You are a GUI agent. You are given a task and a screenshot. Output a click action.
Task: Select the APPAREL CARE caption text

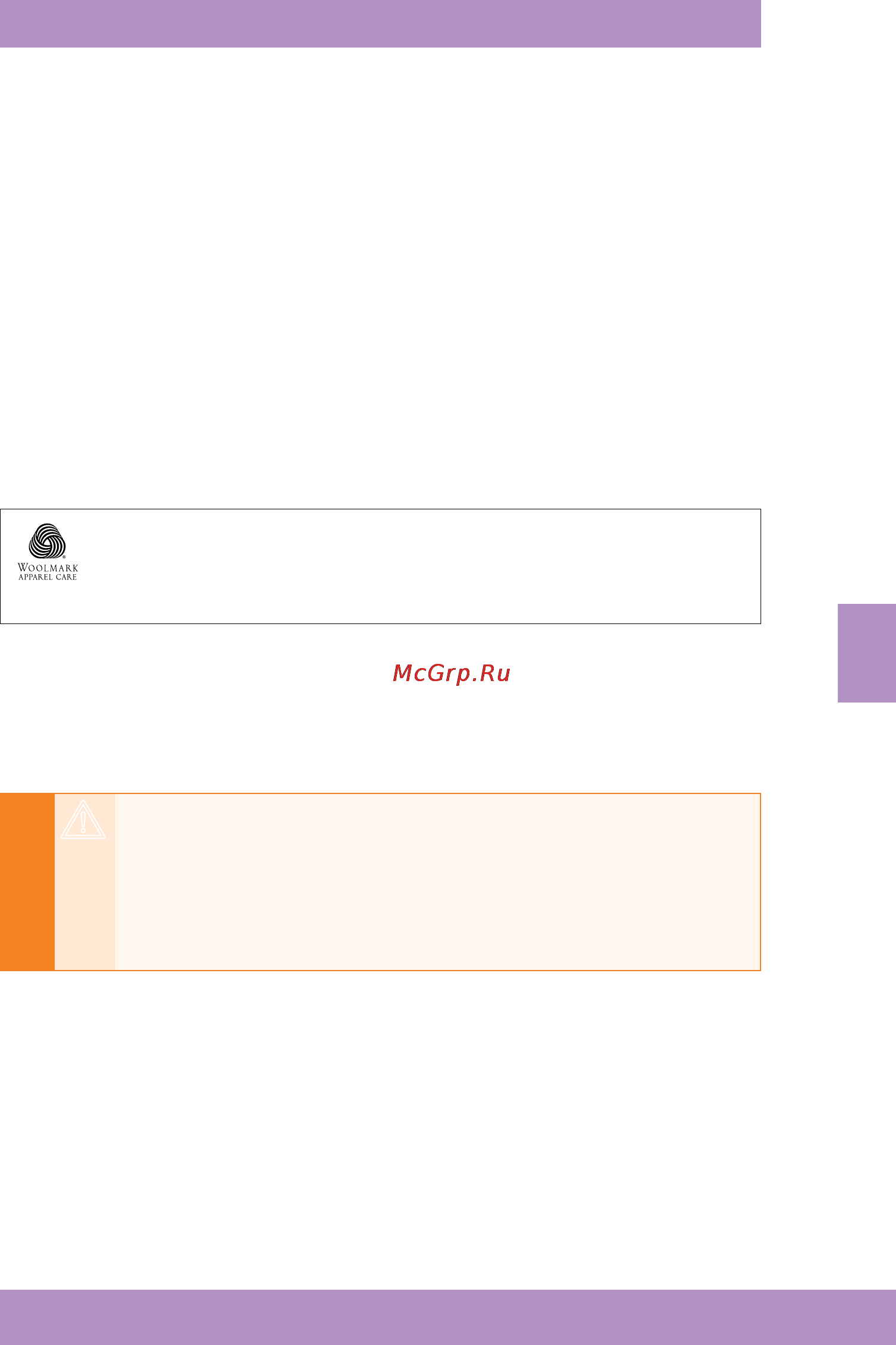[x=48, y=577]
